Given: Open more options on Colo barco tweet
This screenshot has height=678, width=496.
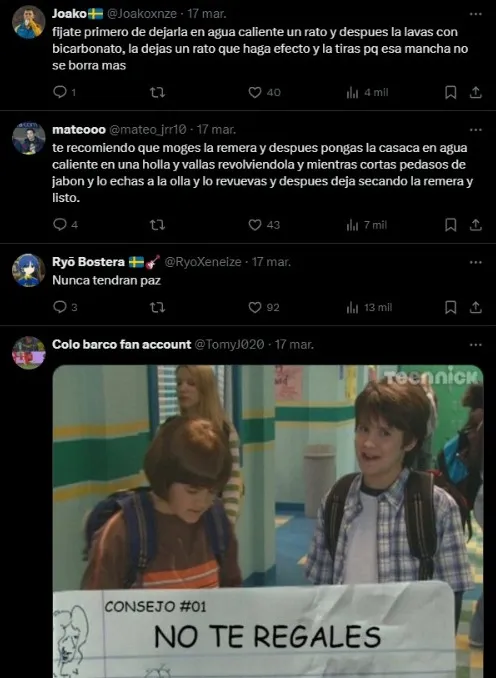Looking at the screenshot, I should [x=475, y=345].
